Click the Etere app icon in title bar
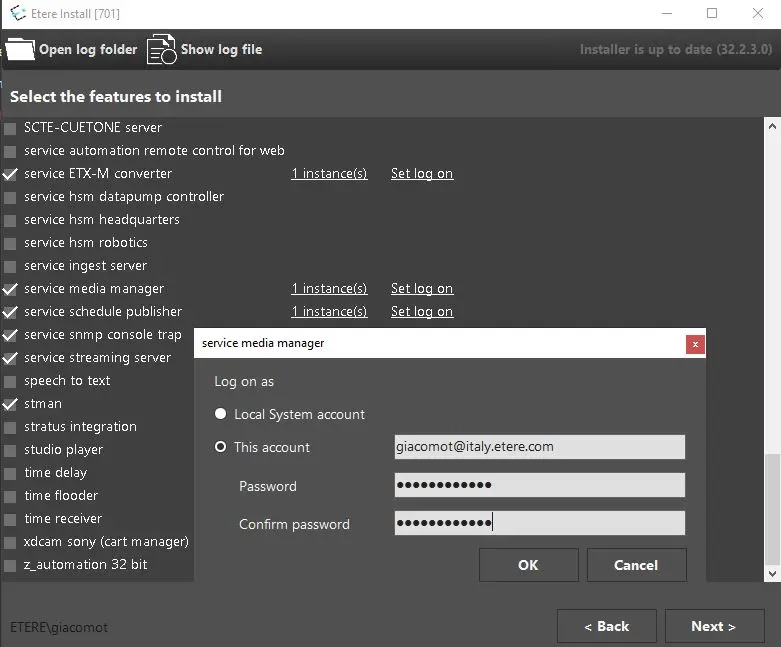Image resolution: width=781 pixels, height=647 pixels. (x=14, y=13)
